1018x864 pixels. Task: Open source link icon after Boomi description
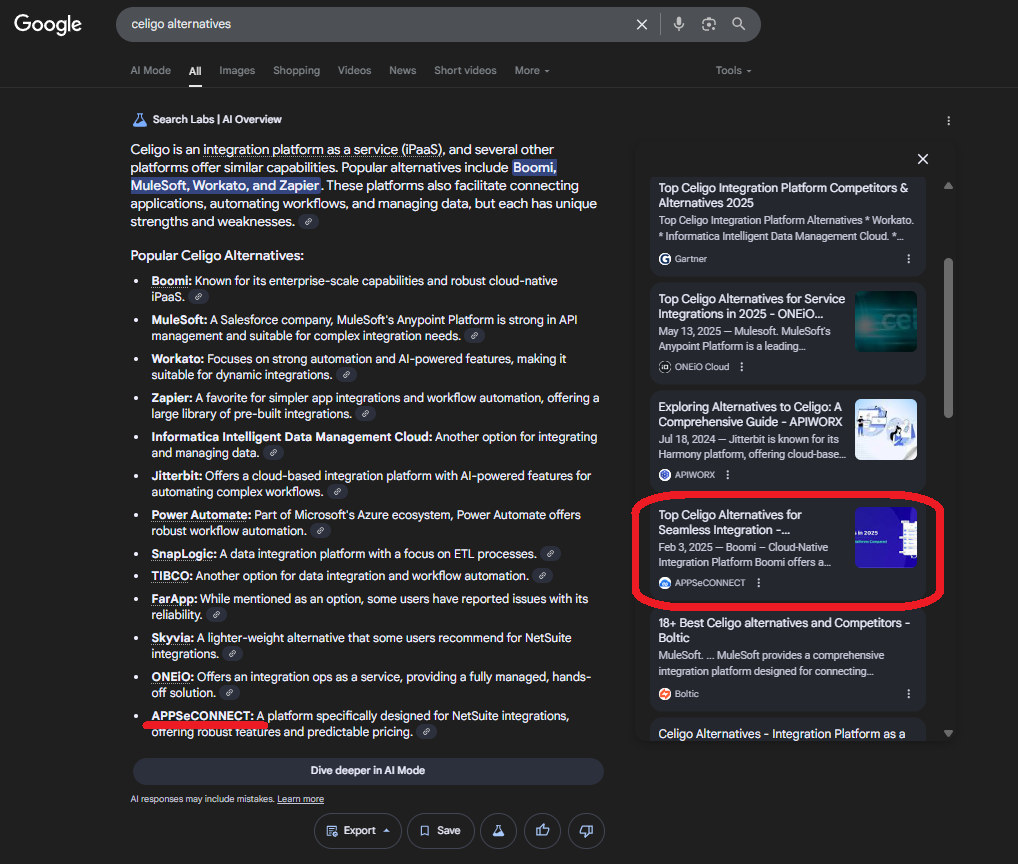[x=199, y=297]
